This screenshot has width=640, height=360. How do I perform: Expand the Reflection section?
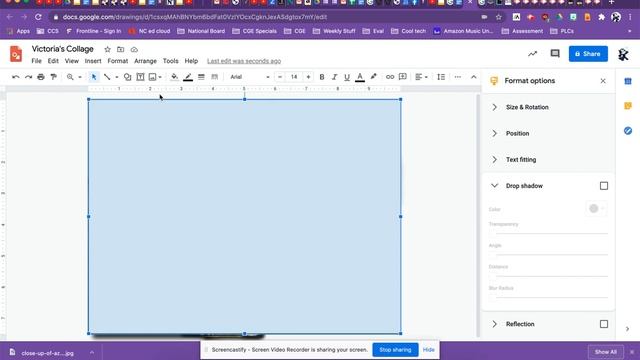[494, 324]
